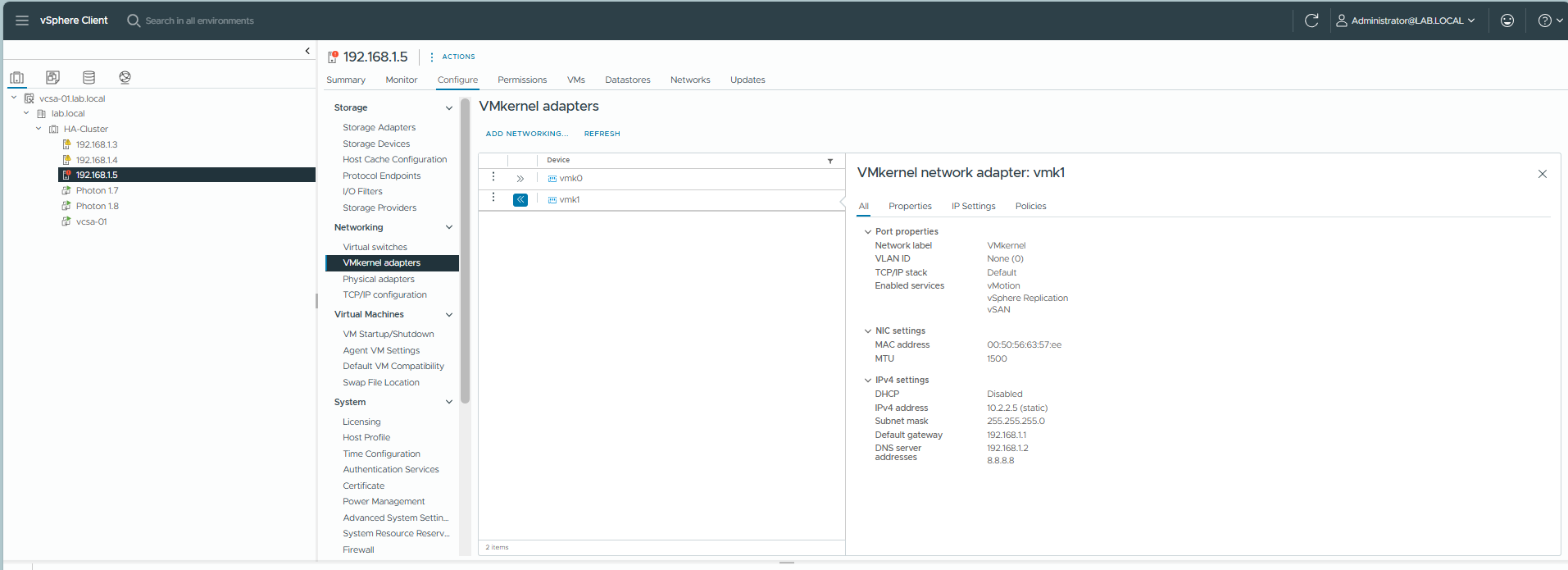The width and height of the screenshot is (1568, 570).
Task: Expand vmk0 row details with double chevron
Action: pyautogui.click(x=520, y=179)
